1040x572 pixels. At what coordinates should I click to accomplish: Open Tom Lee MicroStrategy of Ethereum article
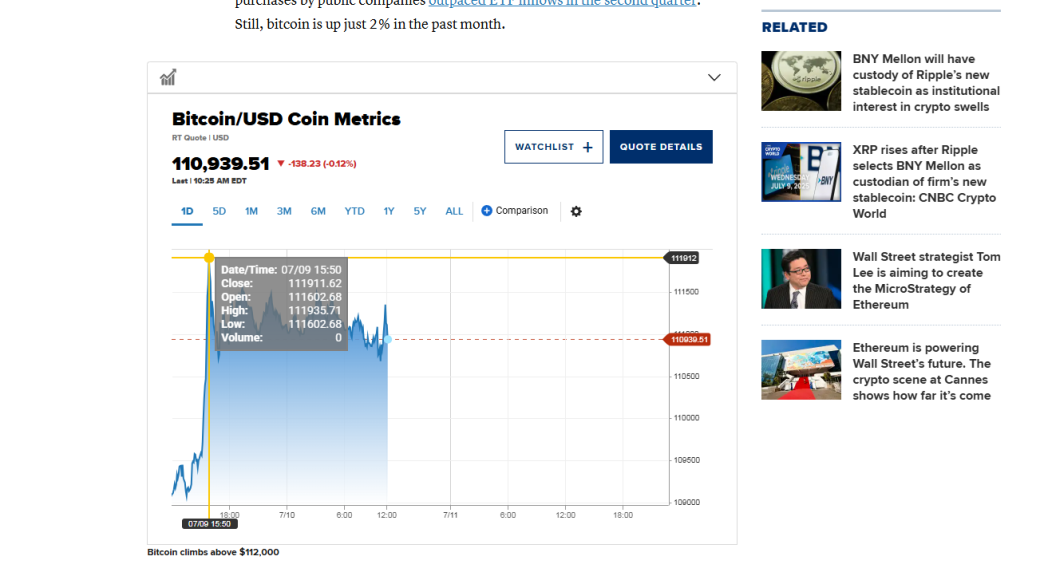tap(926, 281)
